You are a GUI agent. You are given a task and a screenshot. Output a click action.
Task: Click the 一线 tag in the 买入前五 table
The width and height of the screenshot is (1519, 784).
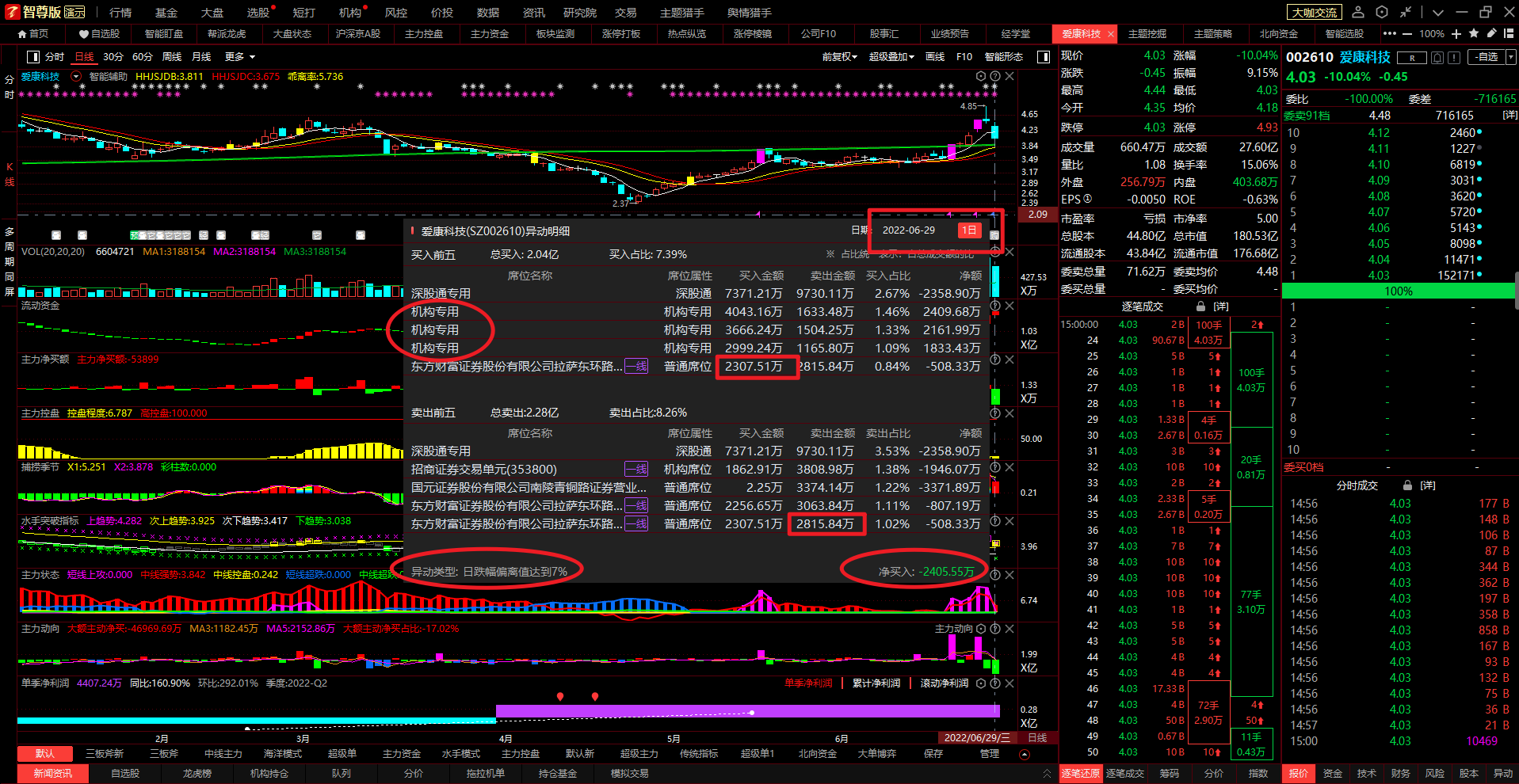coord(636,366)
